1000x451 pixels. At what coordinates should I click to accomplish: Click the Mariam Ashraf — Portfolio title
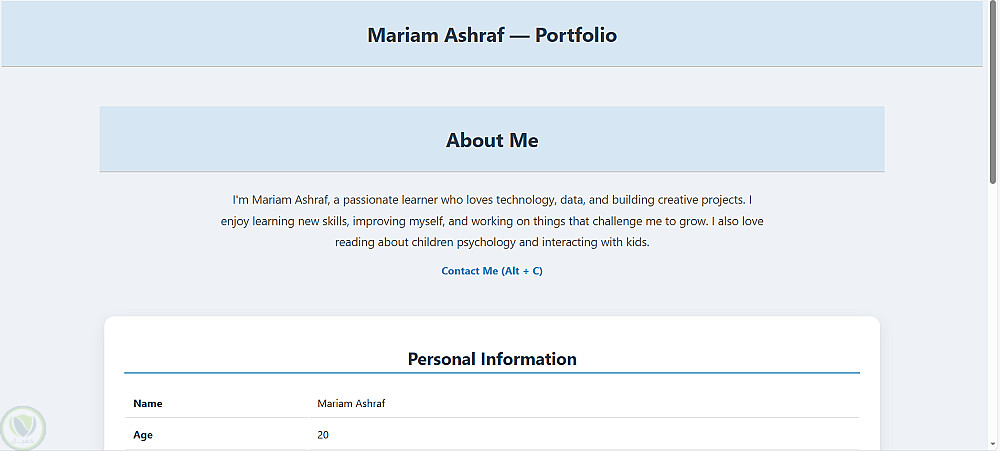(x=492, y=35)
